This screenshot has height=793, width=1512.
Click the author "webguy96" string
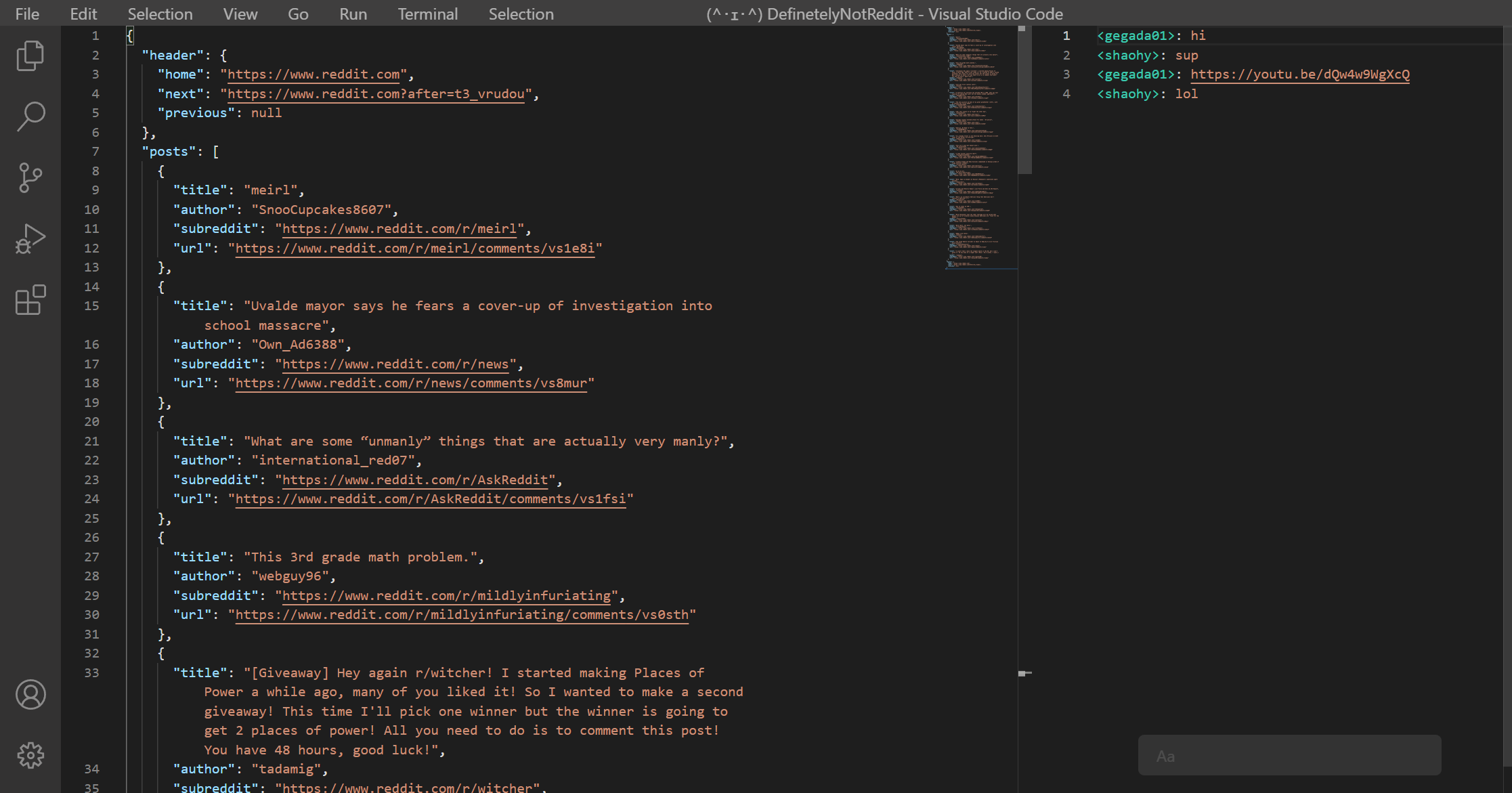(x=290, y=576)
